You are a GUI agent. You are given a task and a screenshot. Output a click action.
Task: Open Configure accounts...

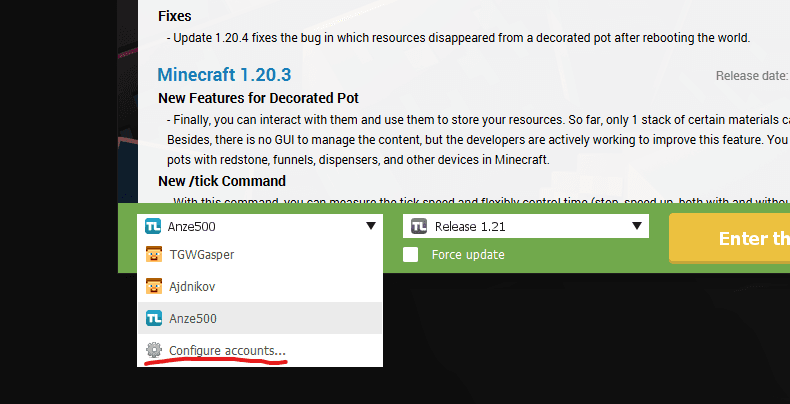coord(227,350)
